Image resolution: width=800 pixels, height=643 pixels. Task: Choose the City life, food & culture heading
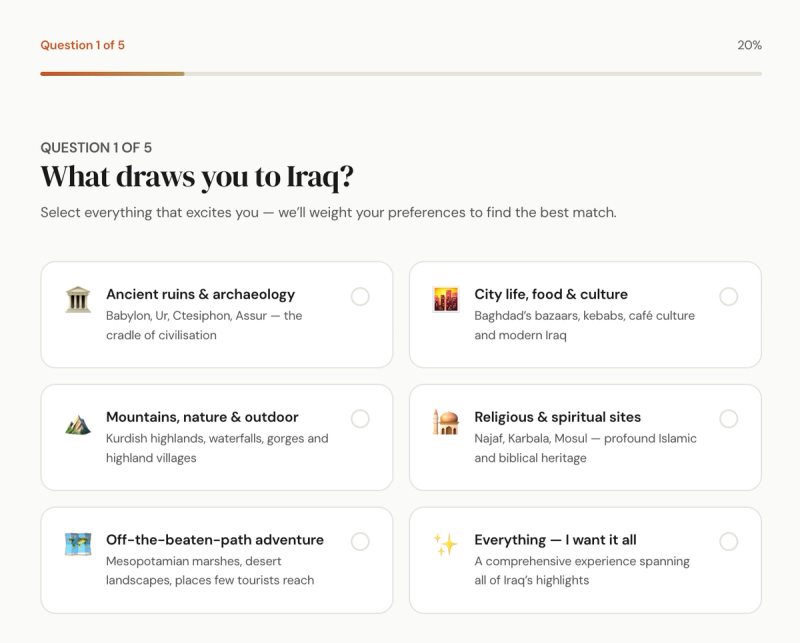[551, 294]
